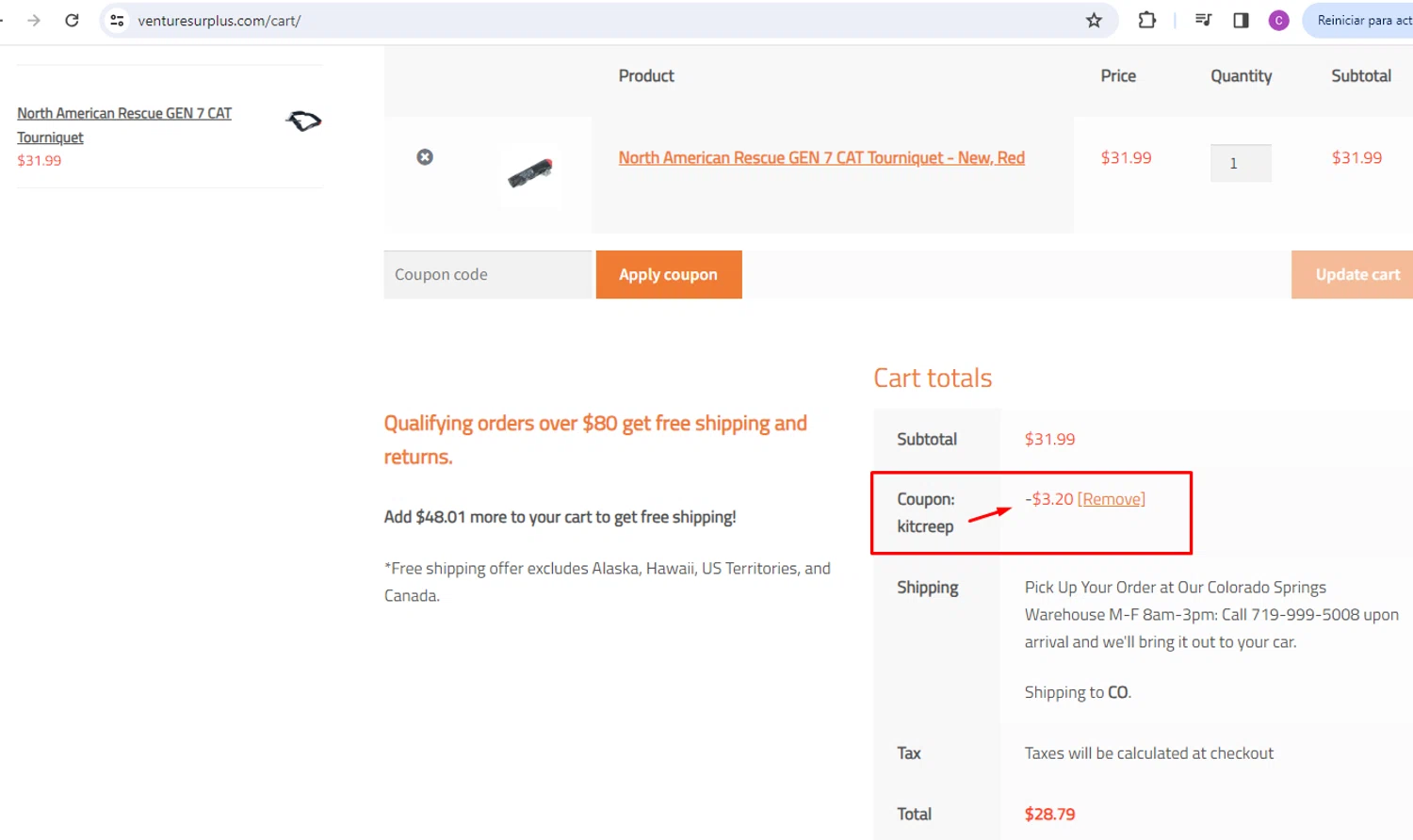Image resolution: width=1413 pixels, height=840 pixels.
Task: Click the quantity field showing 1
Action: tap(1241, 163)
